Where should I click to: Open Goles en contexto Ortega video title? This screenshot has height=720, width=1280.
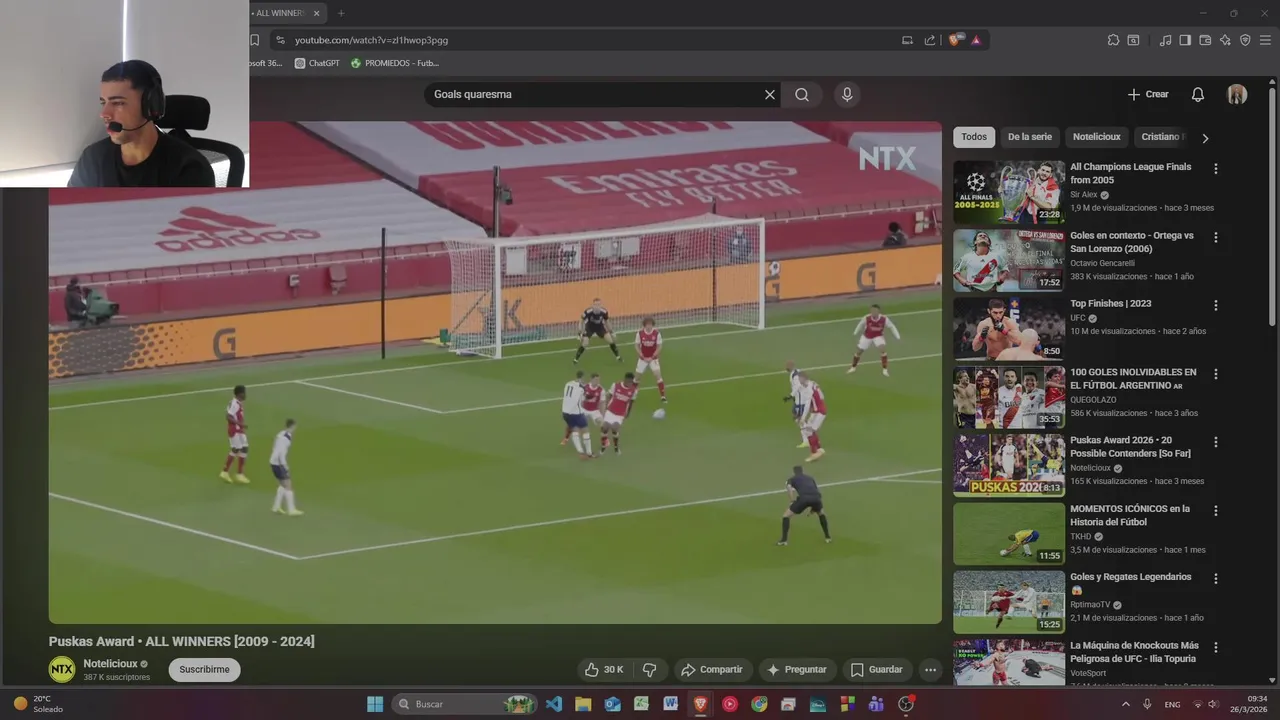pos(1132,242)
